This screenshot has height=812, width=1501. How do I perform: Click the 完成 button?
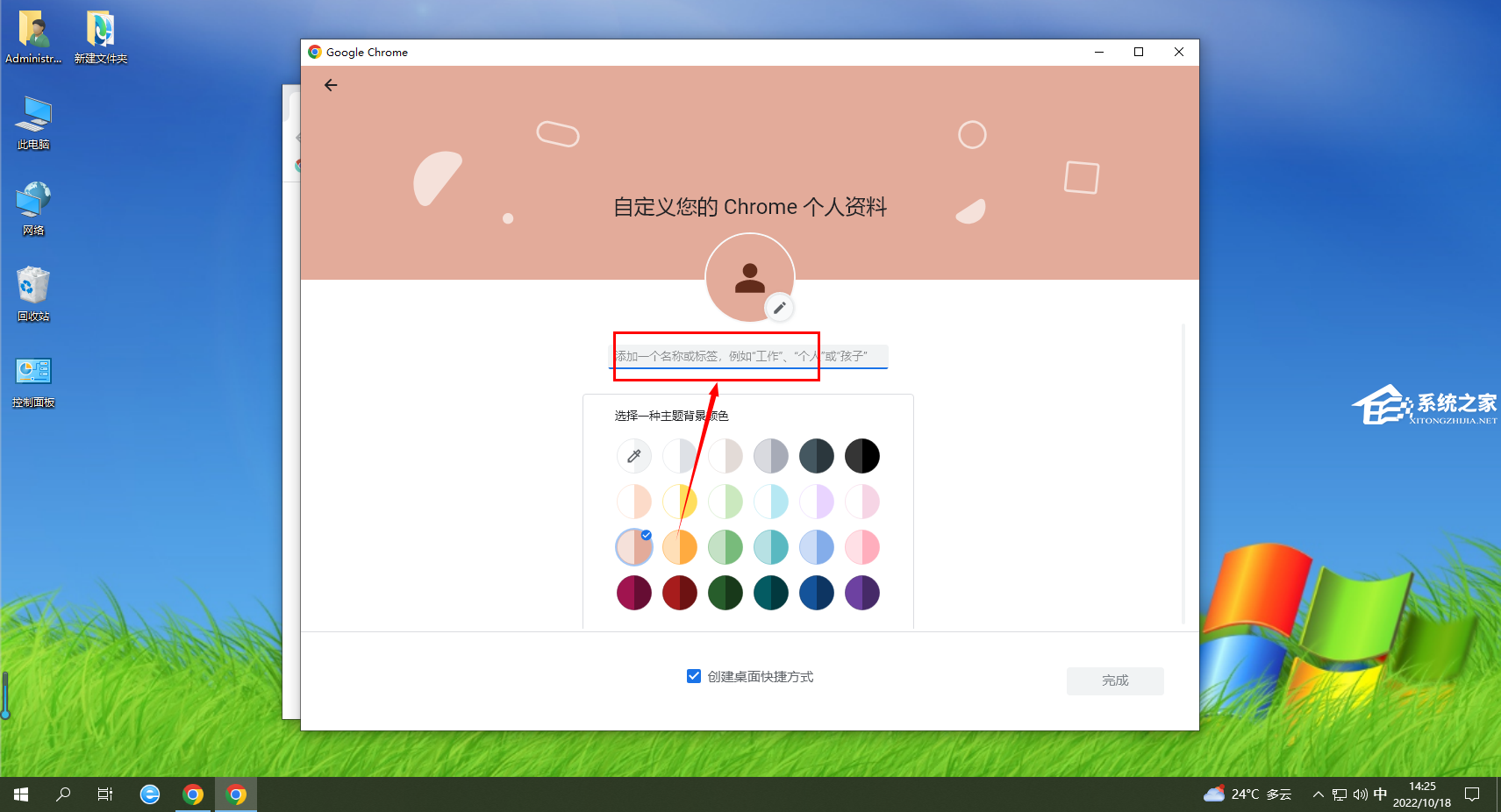1115,680
